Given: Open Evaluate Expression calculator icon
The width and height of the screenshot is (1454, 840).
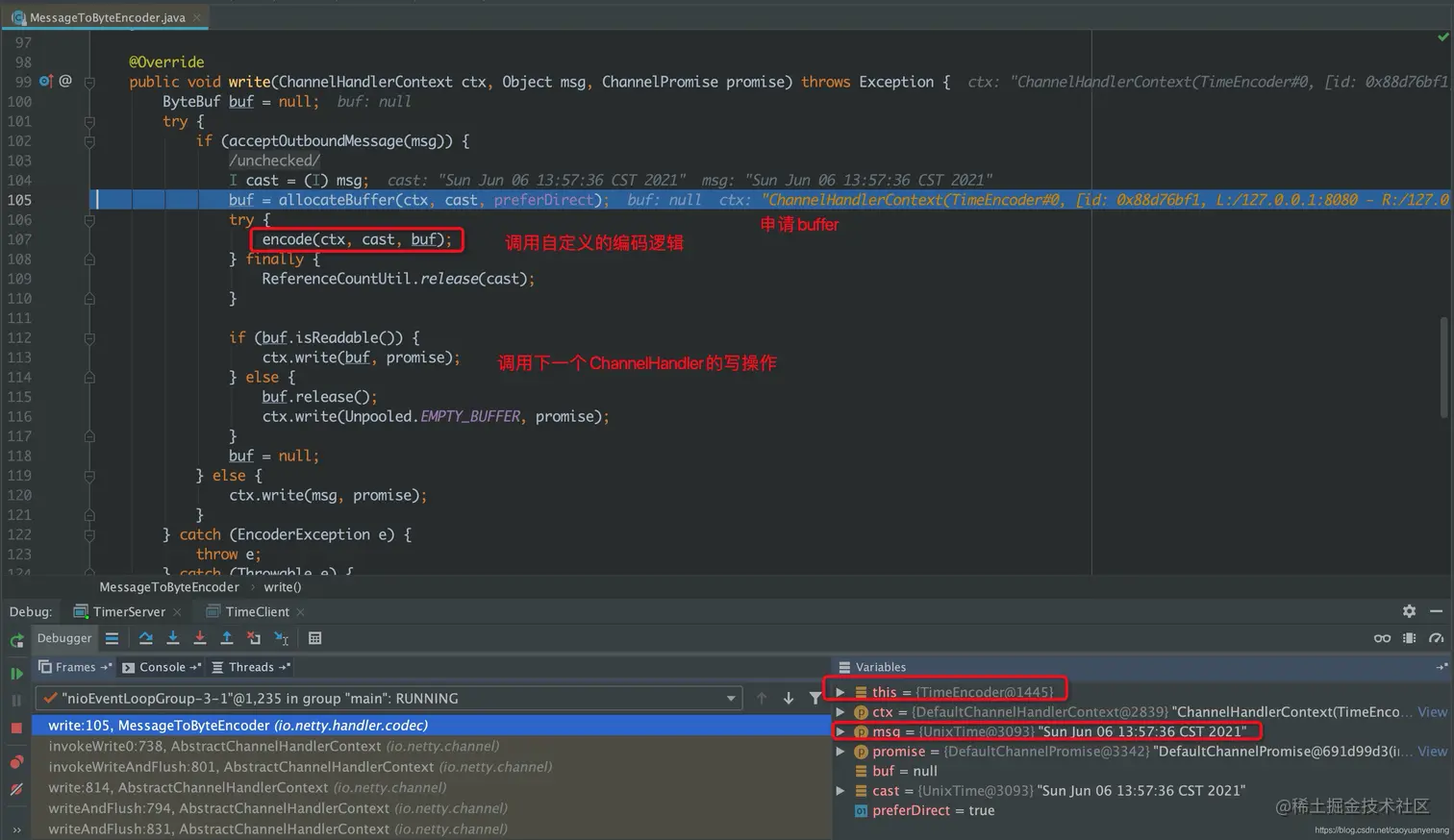Looking at the screenshot, I should click(x=314, y=638).
